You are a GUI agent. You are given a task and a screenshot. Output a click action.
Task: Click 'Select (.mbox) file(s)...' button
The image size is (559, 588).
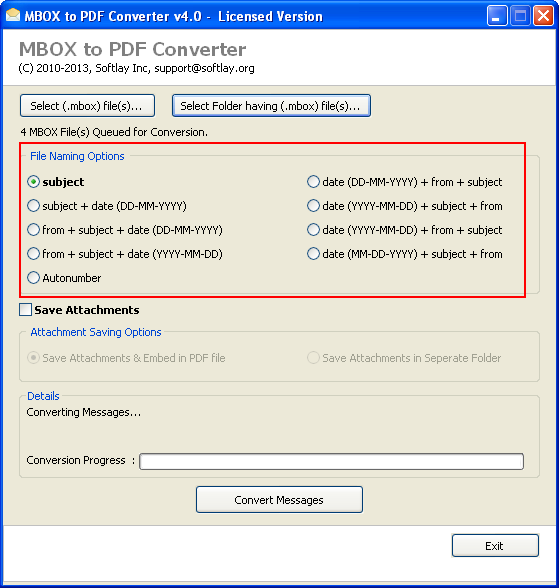(87, 106)
